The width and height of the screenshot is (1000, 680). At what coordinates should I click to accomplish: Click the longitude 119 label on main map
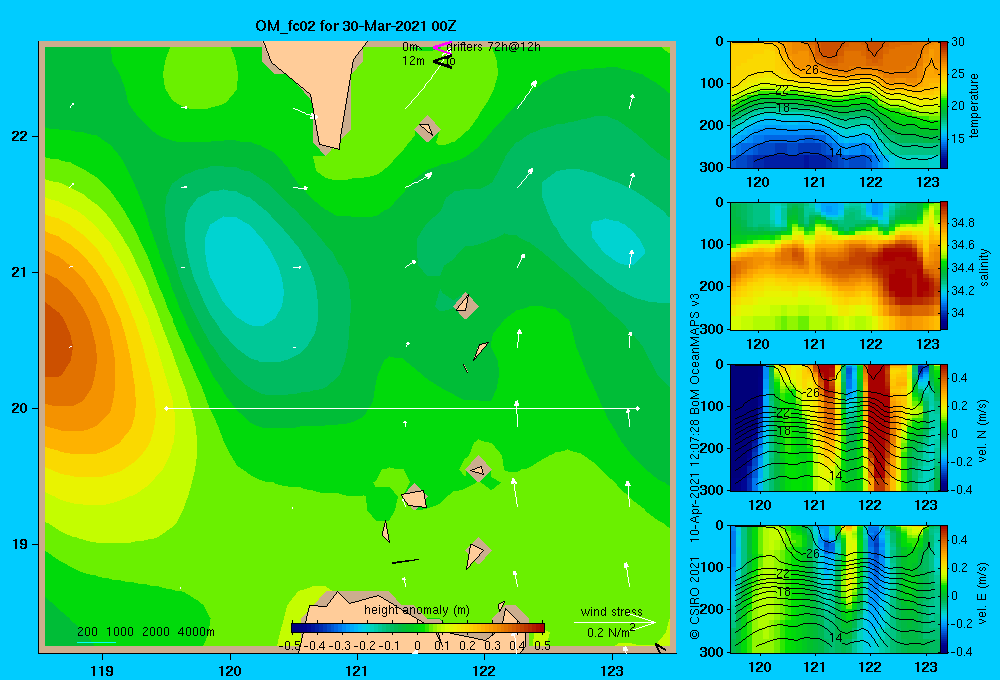102,670
